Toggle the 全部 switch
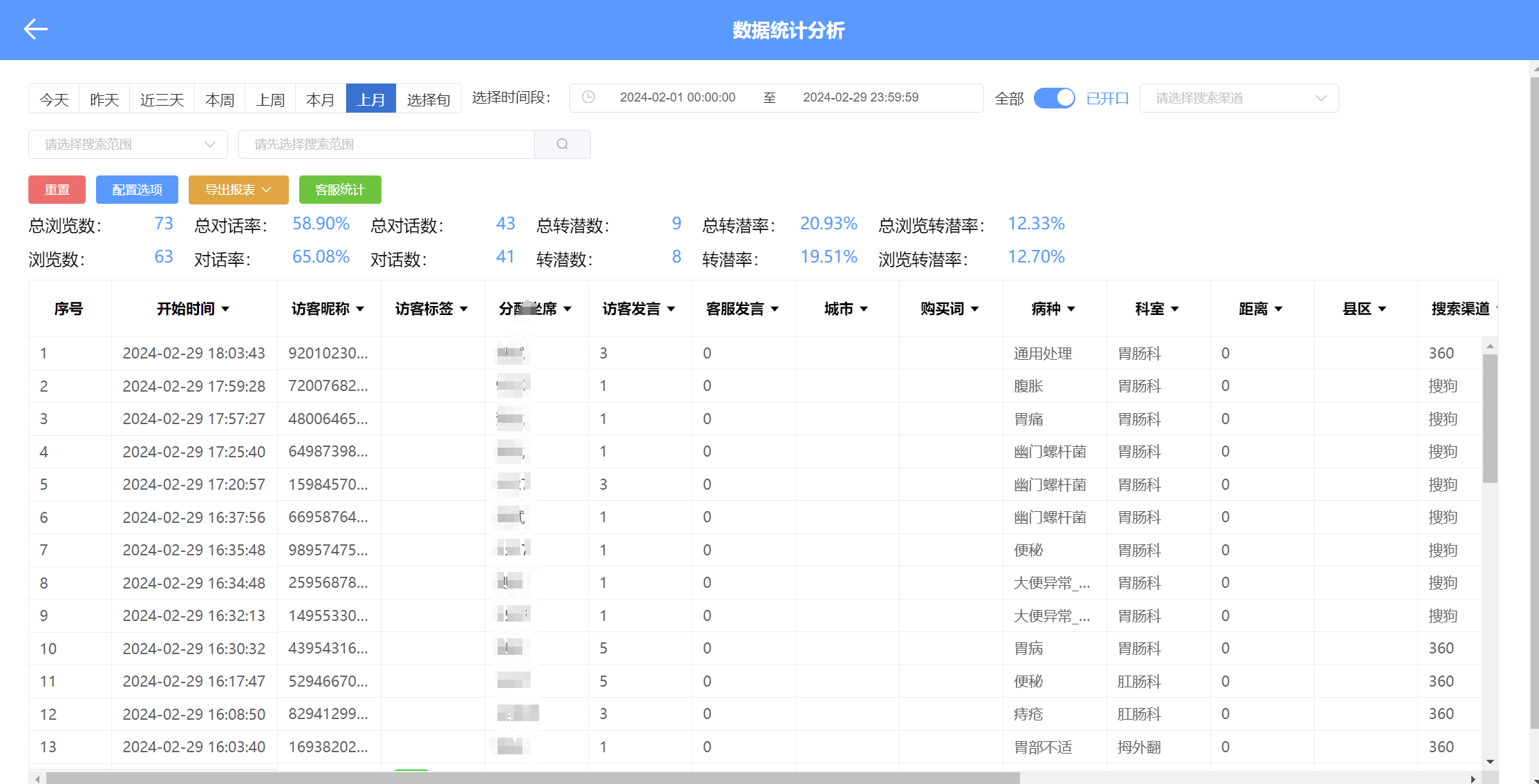 pyautogui.click(x=1054, y=98)
